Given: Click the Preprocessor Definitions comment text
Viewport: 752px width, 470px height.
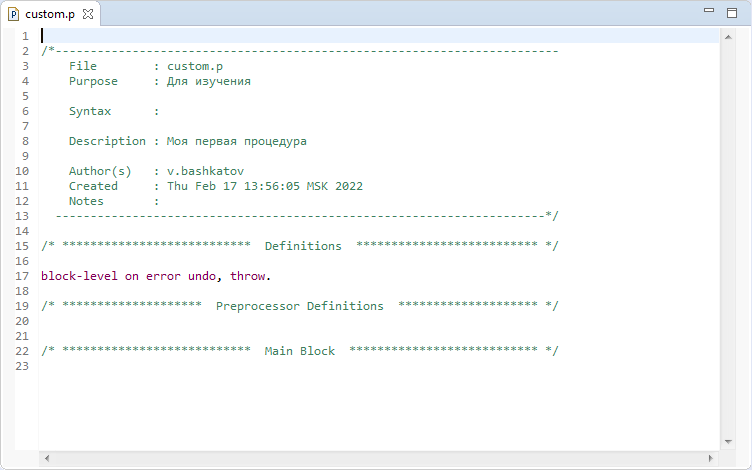Looking at the screenshot, I should 300,306.
